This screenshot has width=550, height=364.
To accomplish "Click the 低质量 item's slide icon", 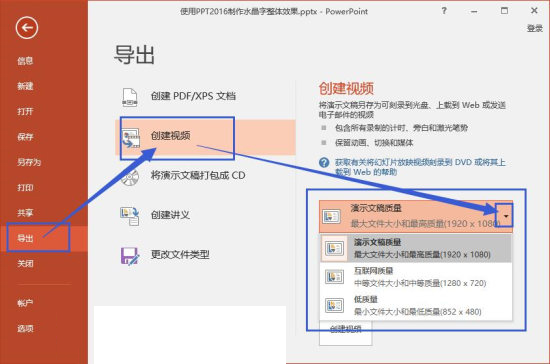I will point(334,306).
